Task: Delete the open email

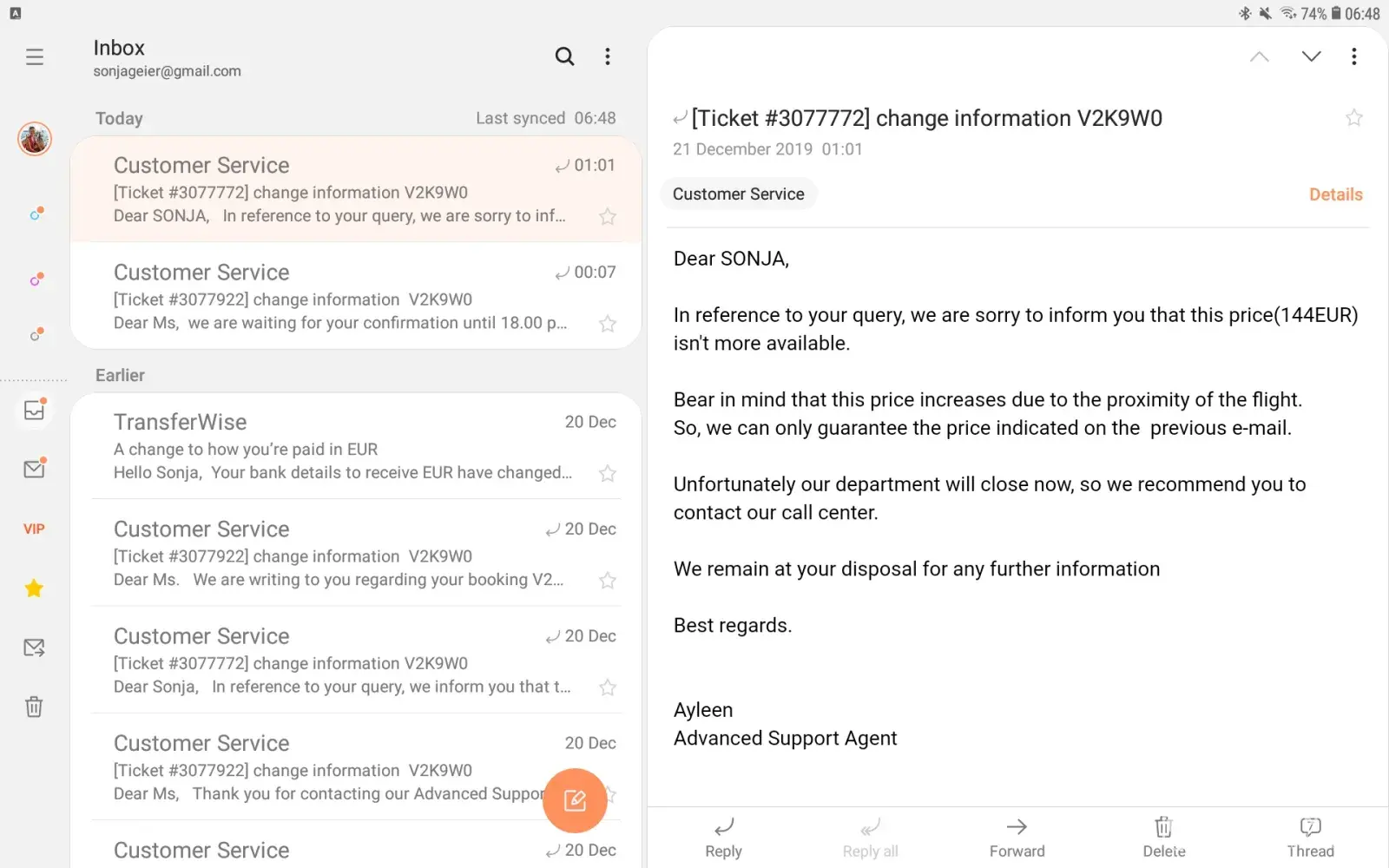Action: 1163,837
